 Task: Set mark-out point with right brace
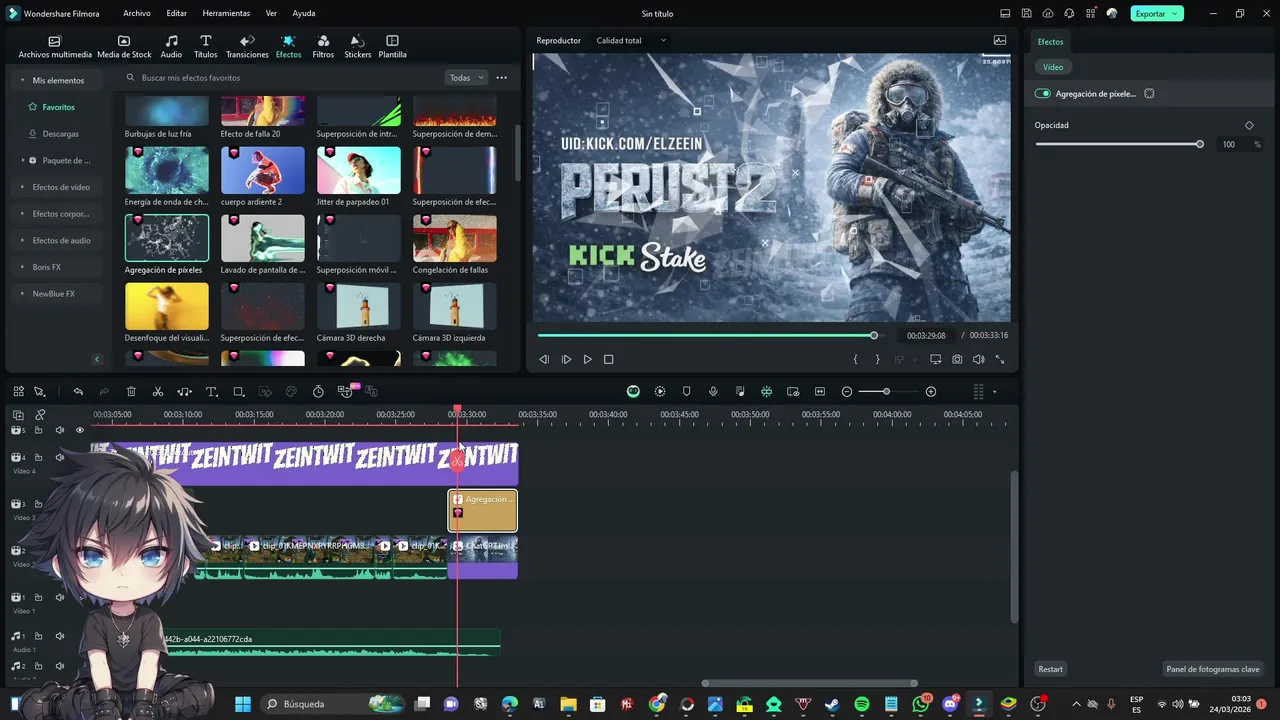tap(878, 359)
